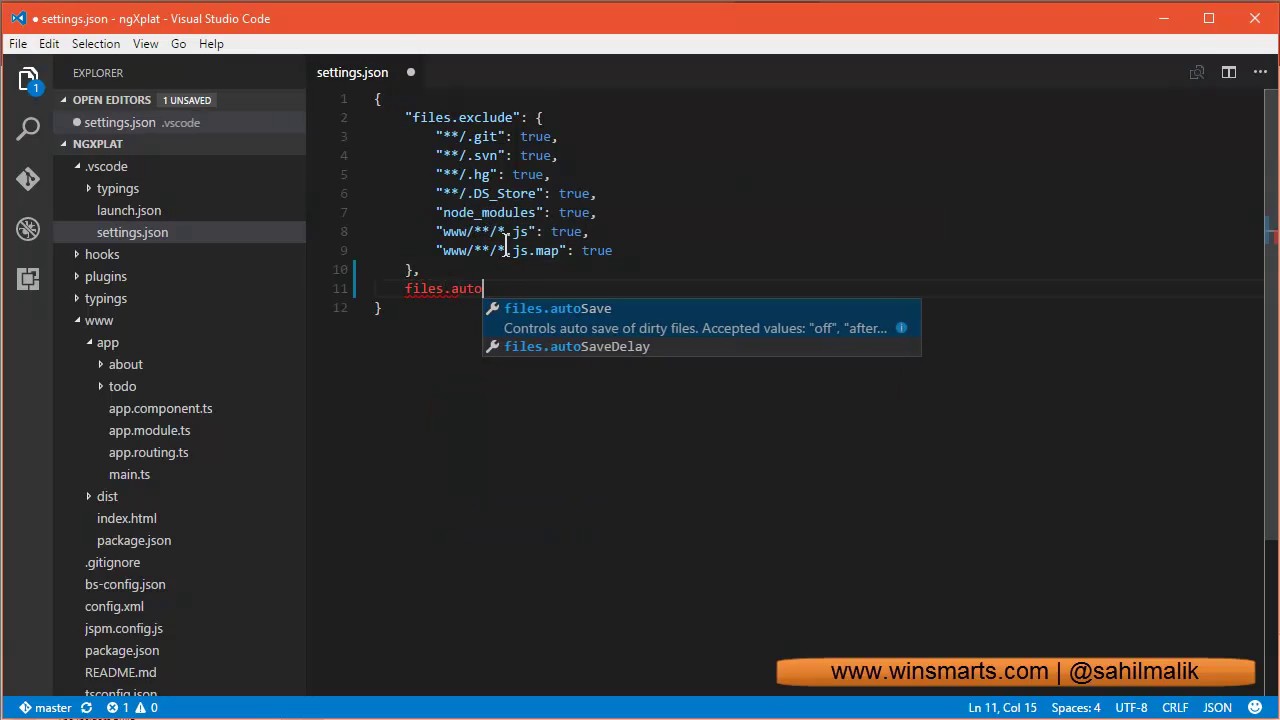Select the settings.json editor tab
The image size is (1280, 720).
click(352, 72)
